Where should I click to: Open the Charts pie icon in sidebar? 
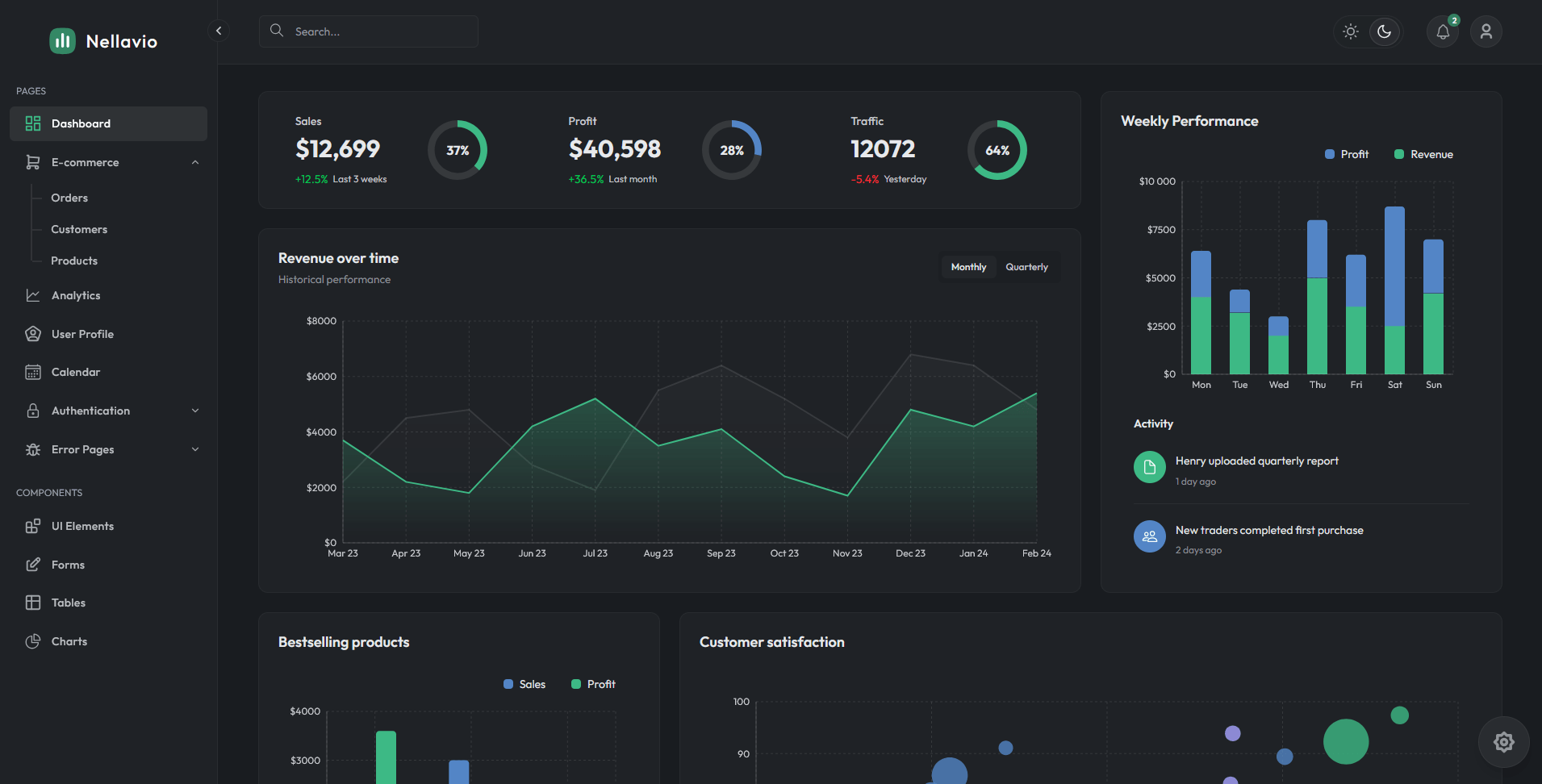(33, 642)
